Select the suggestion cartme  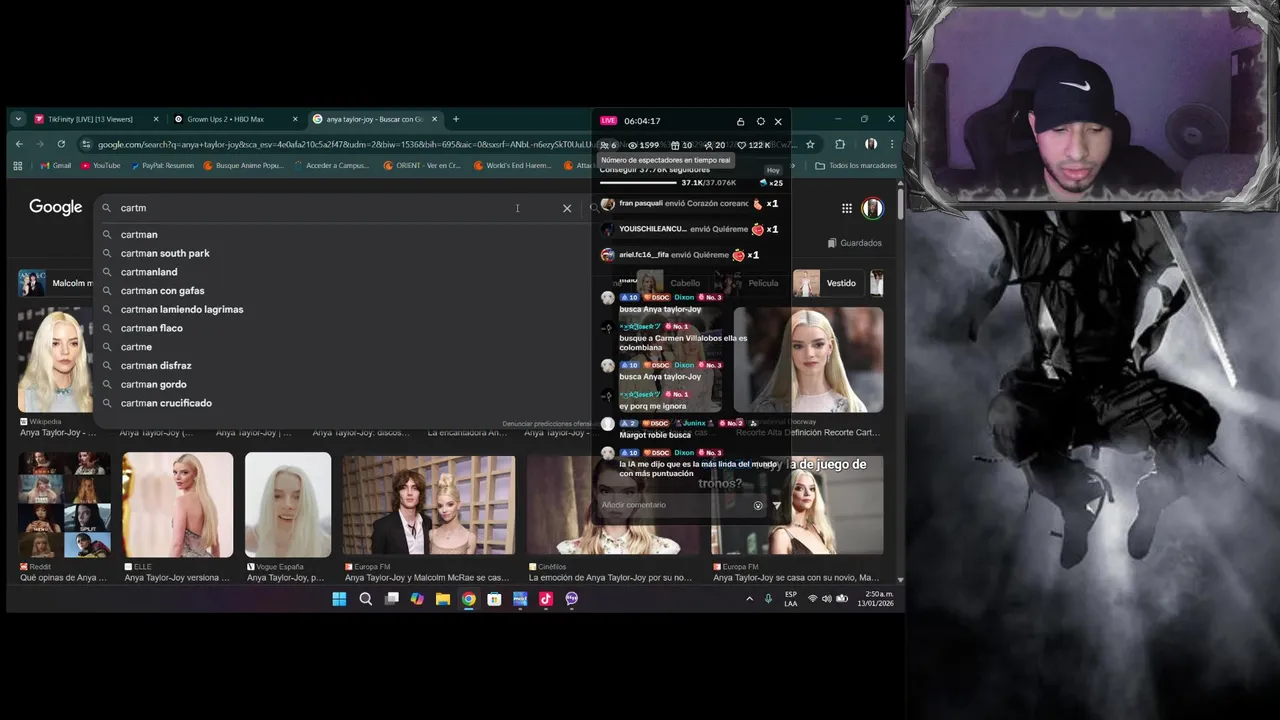tap(136, 347)
